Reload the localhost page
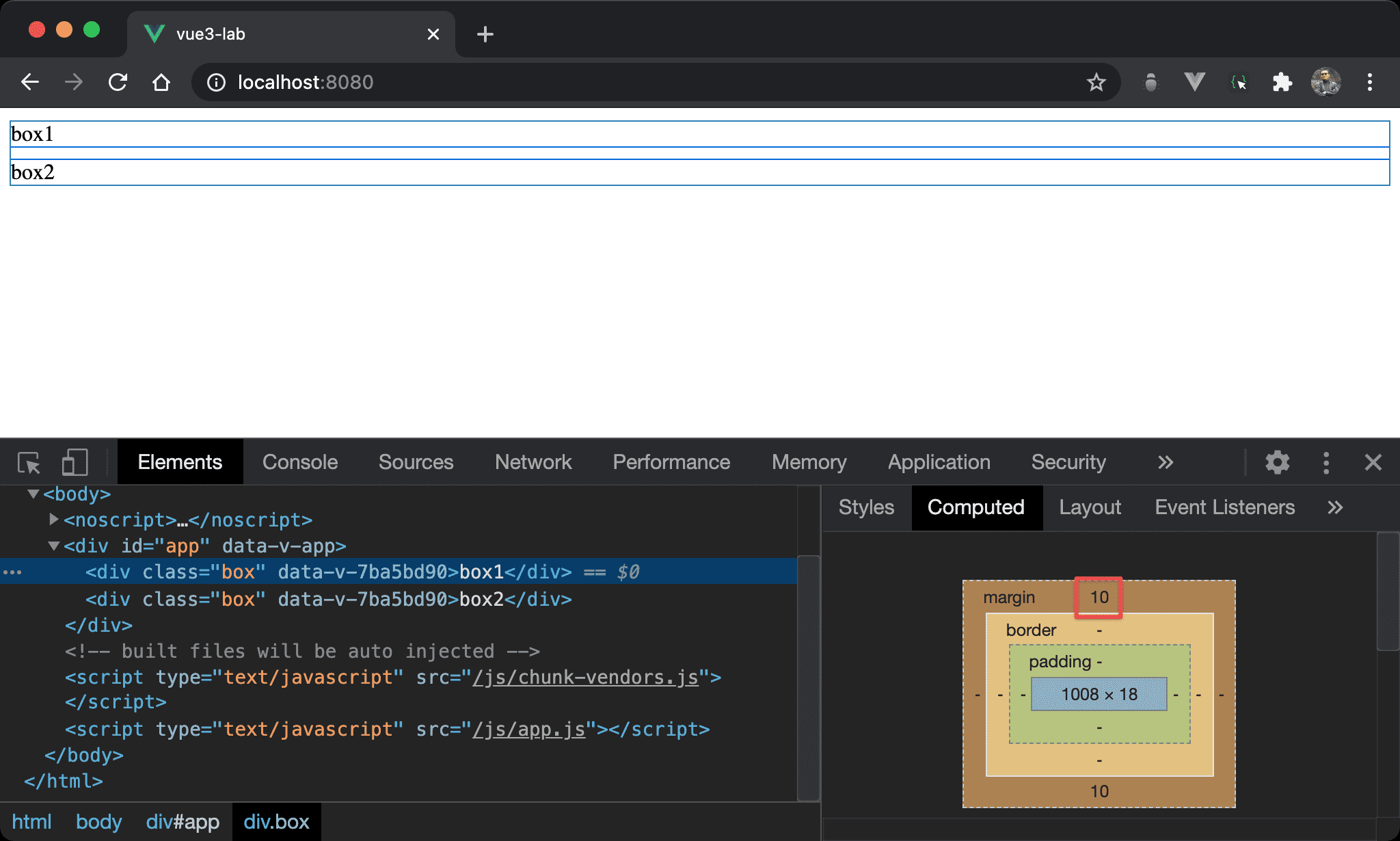This screenshot has width=1400, height=841. (x=118, y=82)
